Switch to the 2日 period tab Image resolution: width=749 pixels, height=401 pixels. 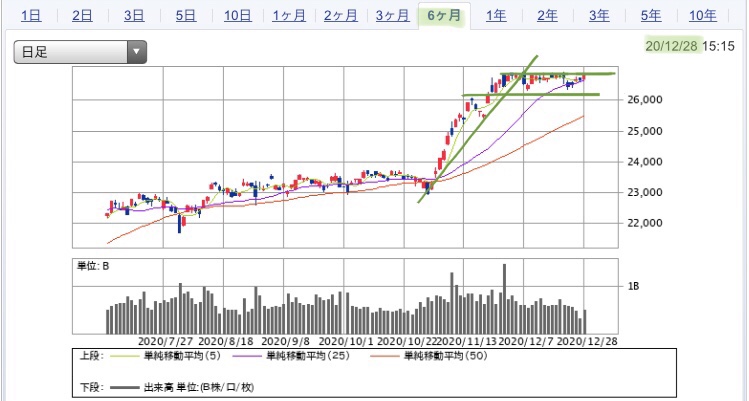pyautogui.click(x=83, y=16)
